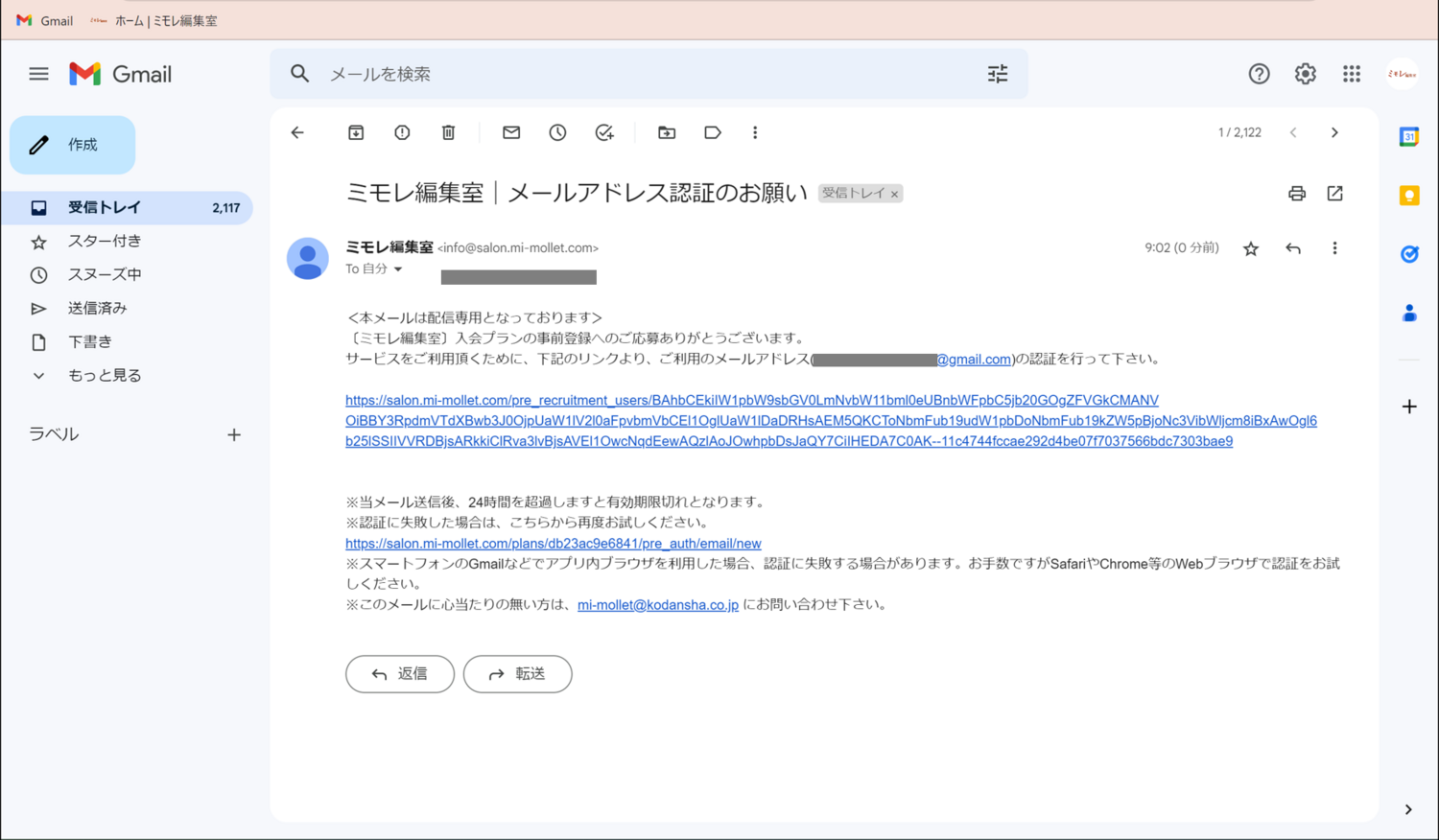Click the account avatar in the header

pos(1403,74)
